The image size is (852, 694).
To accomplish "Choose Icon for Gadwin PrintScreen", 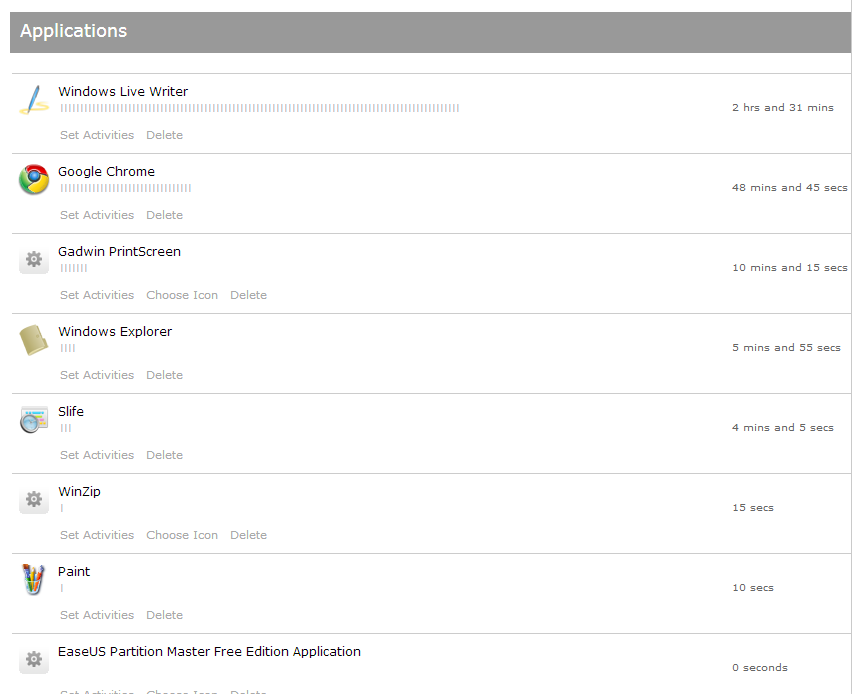I will coord(182,295).
